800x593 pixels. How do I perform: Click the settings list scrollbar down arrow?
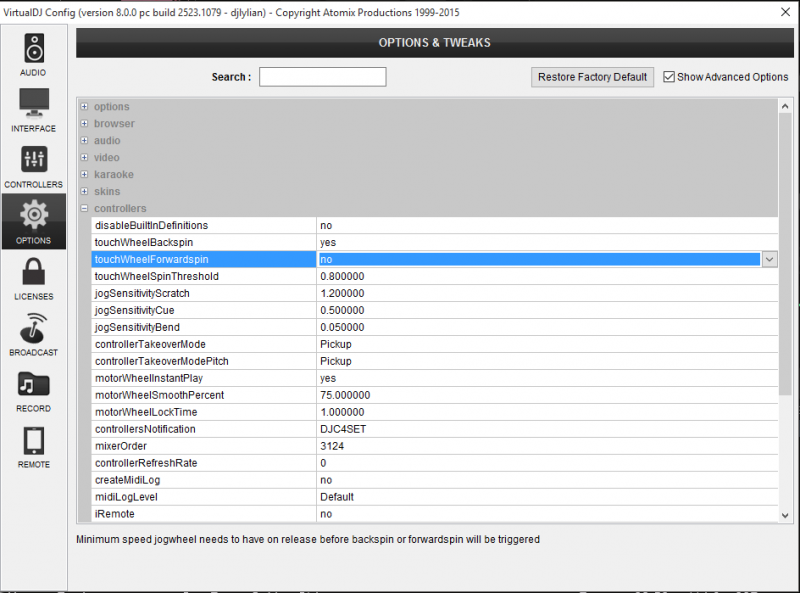click(x=785, y=514)
